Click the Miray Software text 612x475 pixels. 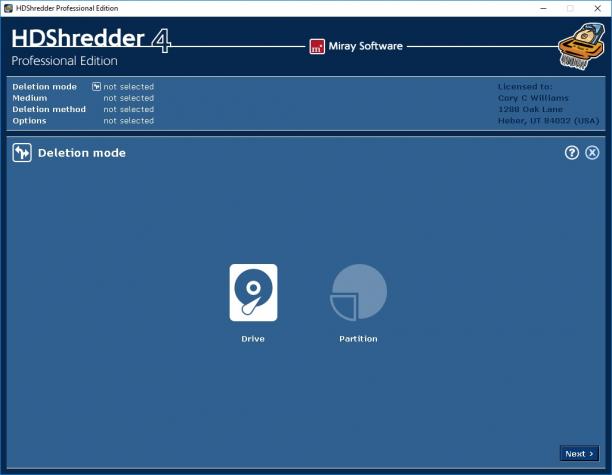(x=365, y=46)
